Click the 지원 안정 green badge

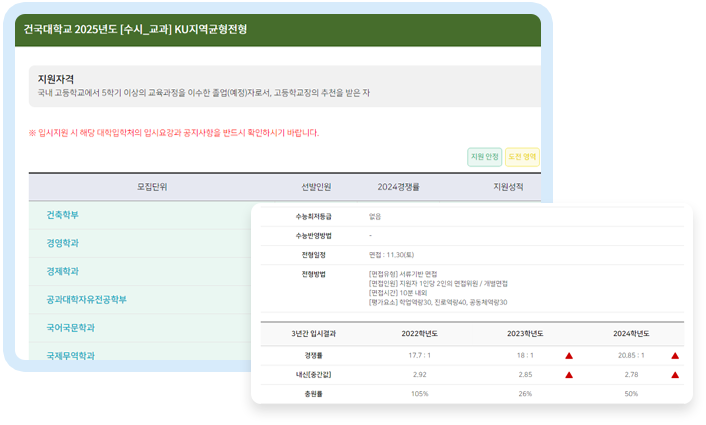pos(484,157)
